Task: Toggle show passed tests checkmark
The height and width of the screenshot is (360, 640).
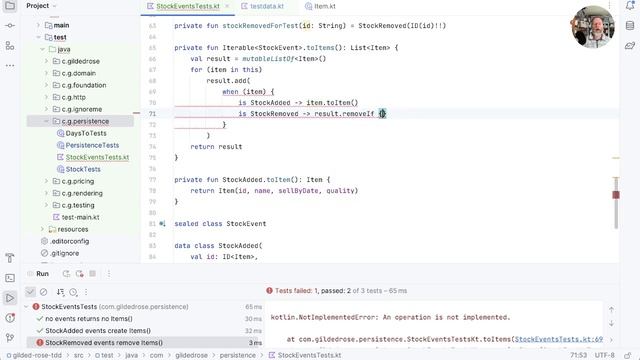Action: click(30, 292)
